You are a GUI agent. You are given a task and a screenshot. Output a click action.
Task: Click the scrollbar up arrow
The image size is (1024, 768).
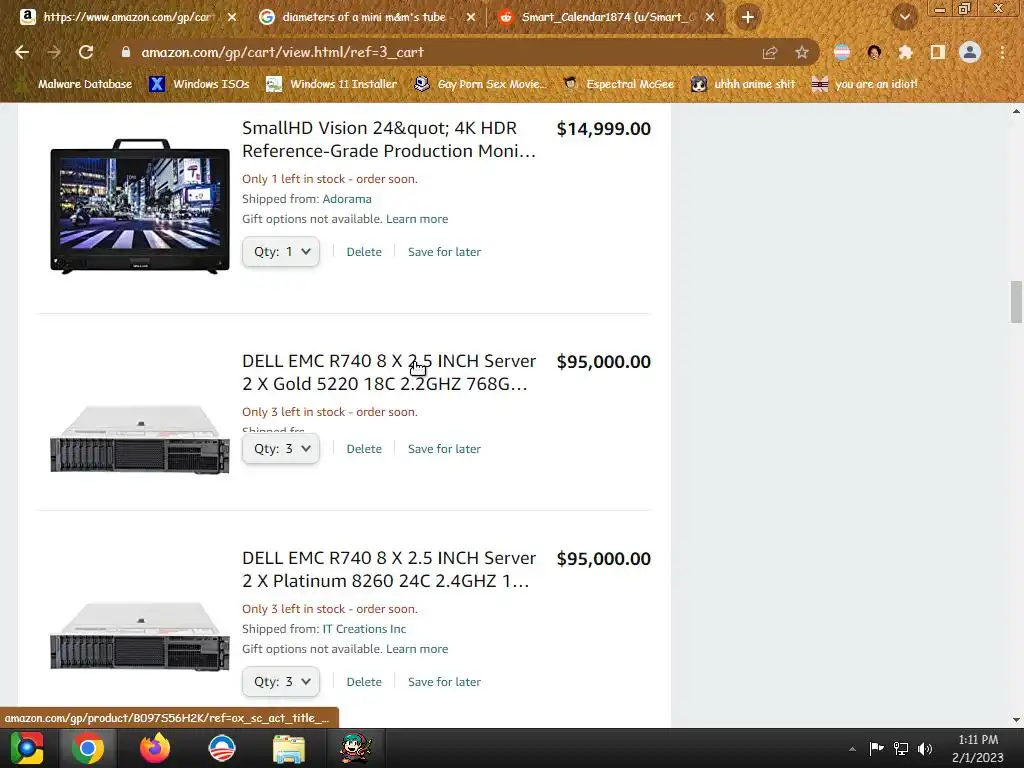[x=1016, y=111]
